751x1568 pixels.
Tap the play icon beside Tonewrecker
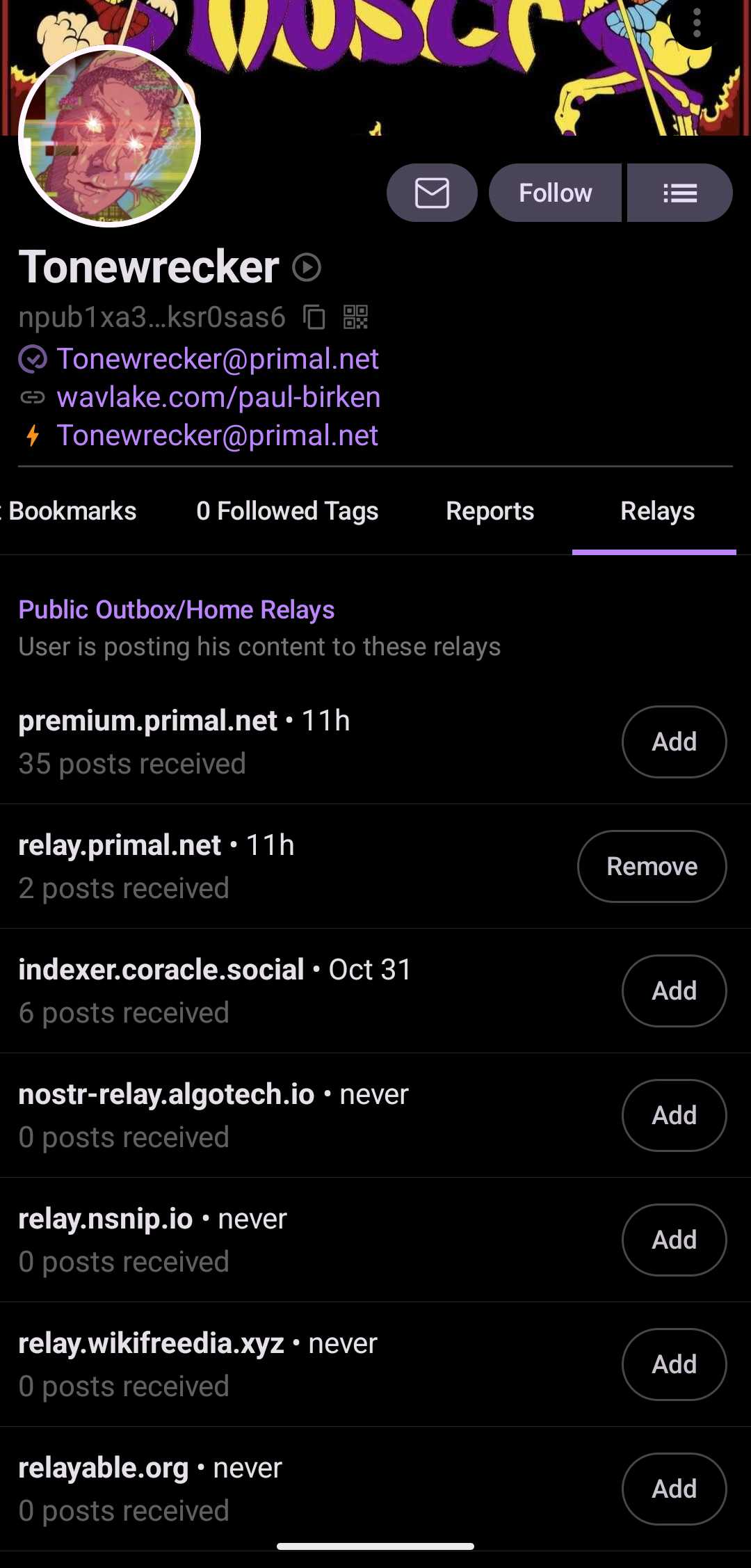coord(307,267)
